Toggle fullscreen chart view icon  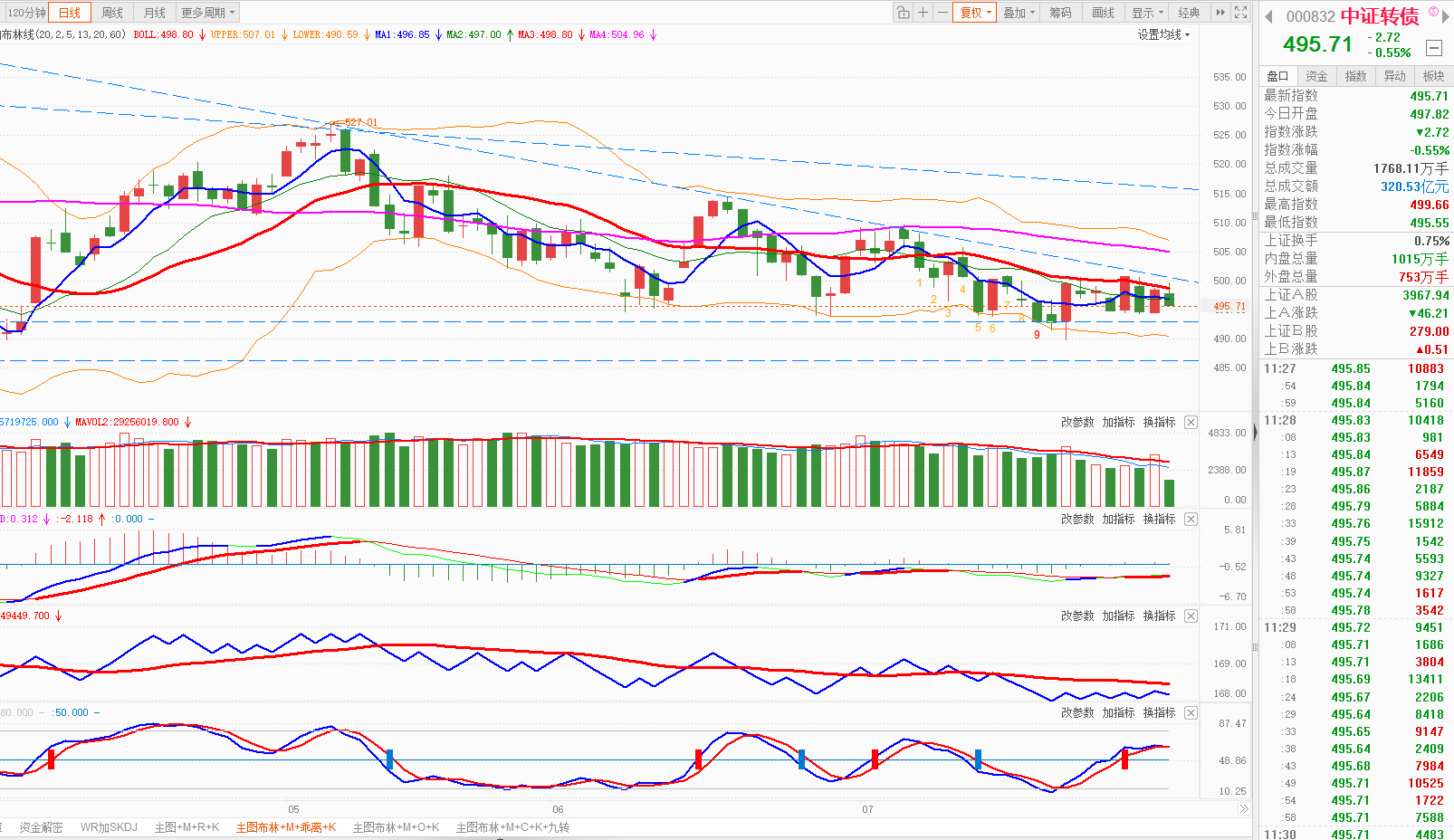coord(1241,13)
